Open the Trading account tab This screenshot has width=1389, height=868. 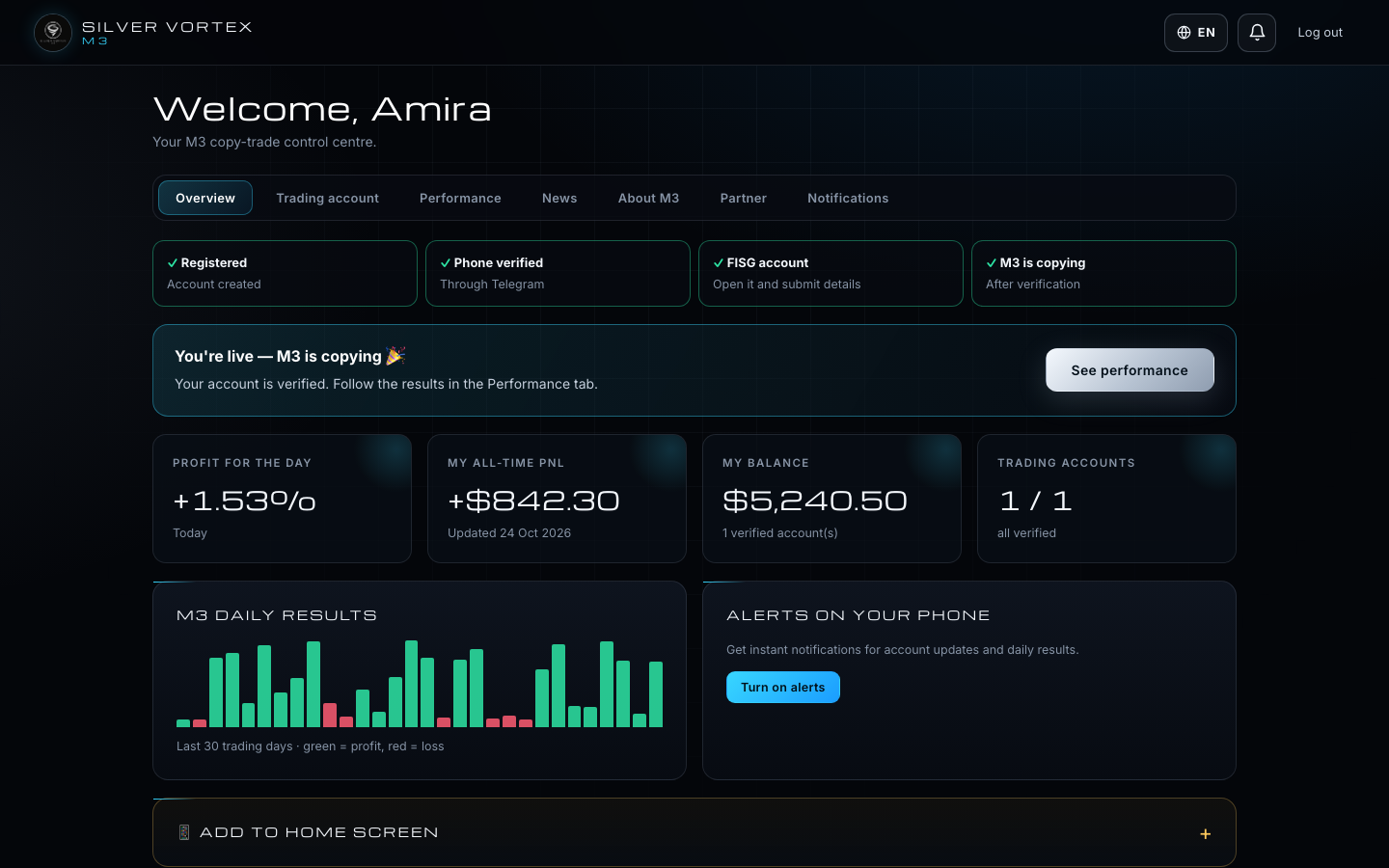(x=327, y=198)
